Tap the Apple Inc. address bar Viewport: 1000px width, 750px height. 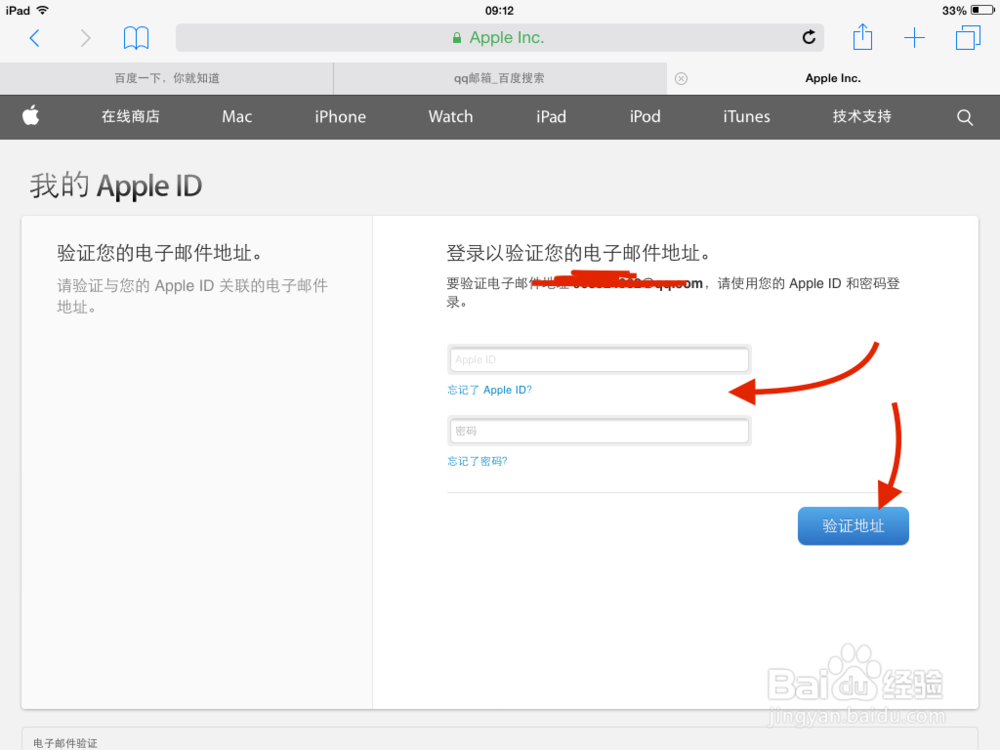tap(499, 38)
